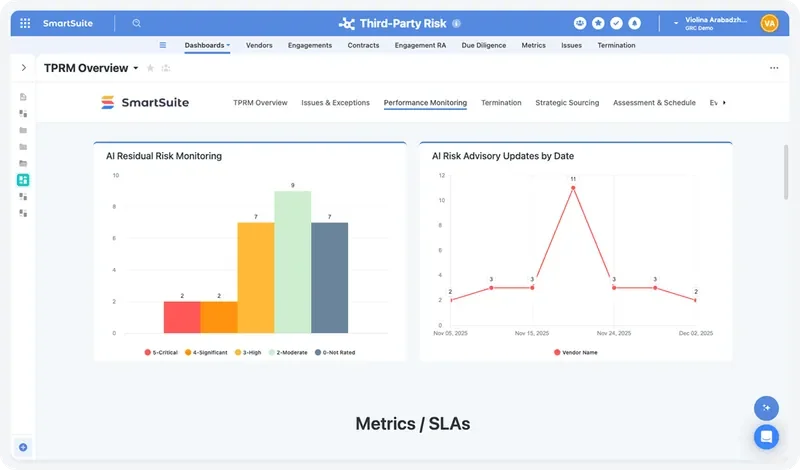Open the apps grid launcher
The image size is (800, 470).
[25, 23]
